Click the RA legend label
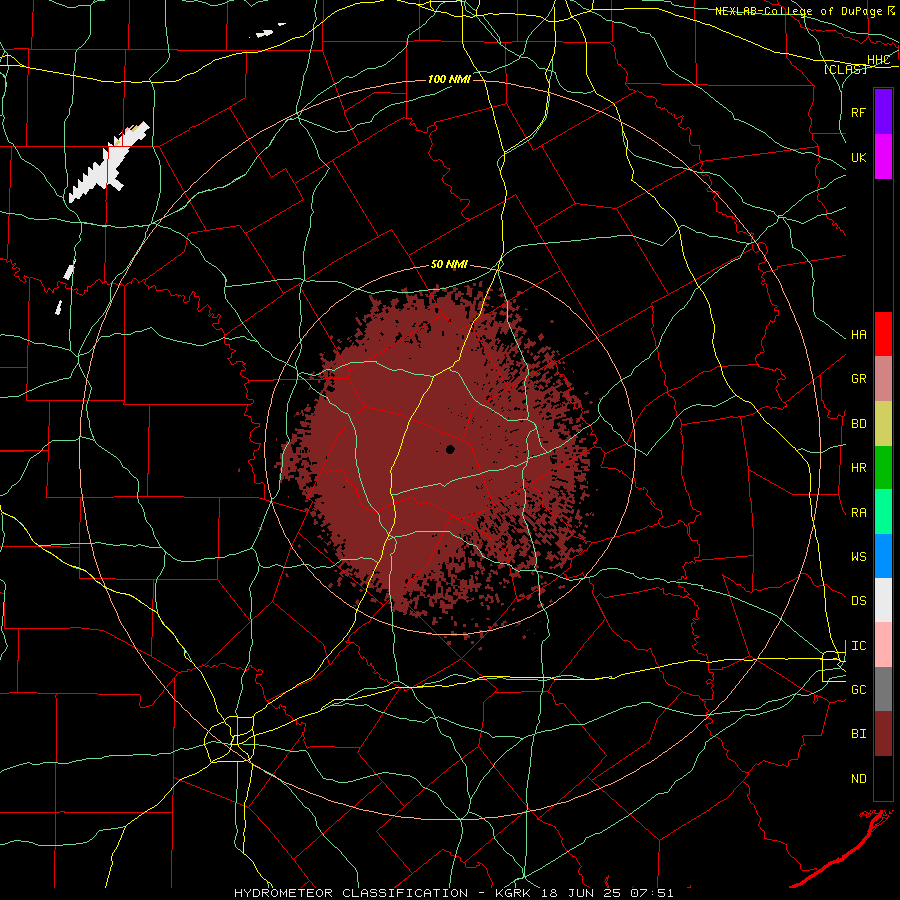The image size is (900, 900). point(858,513)
